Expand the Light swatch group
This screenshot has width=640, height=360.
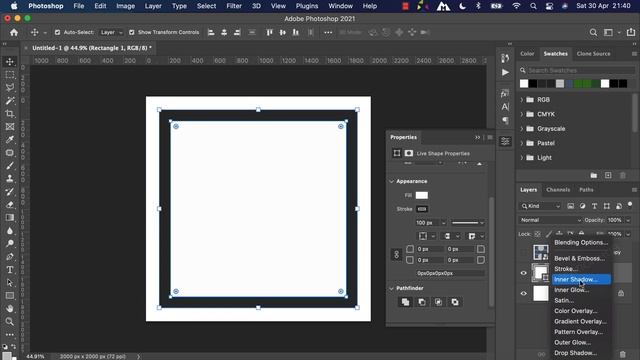pyautogui.click(x=522, y=158)
